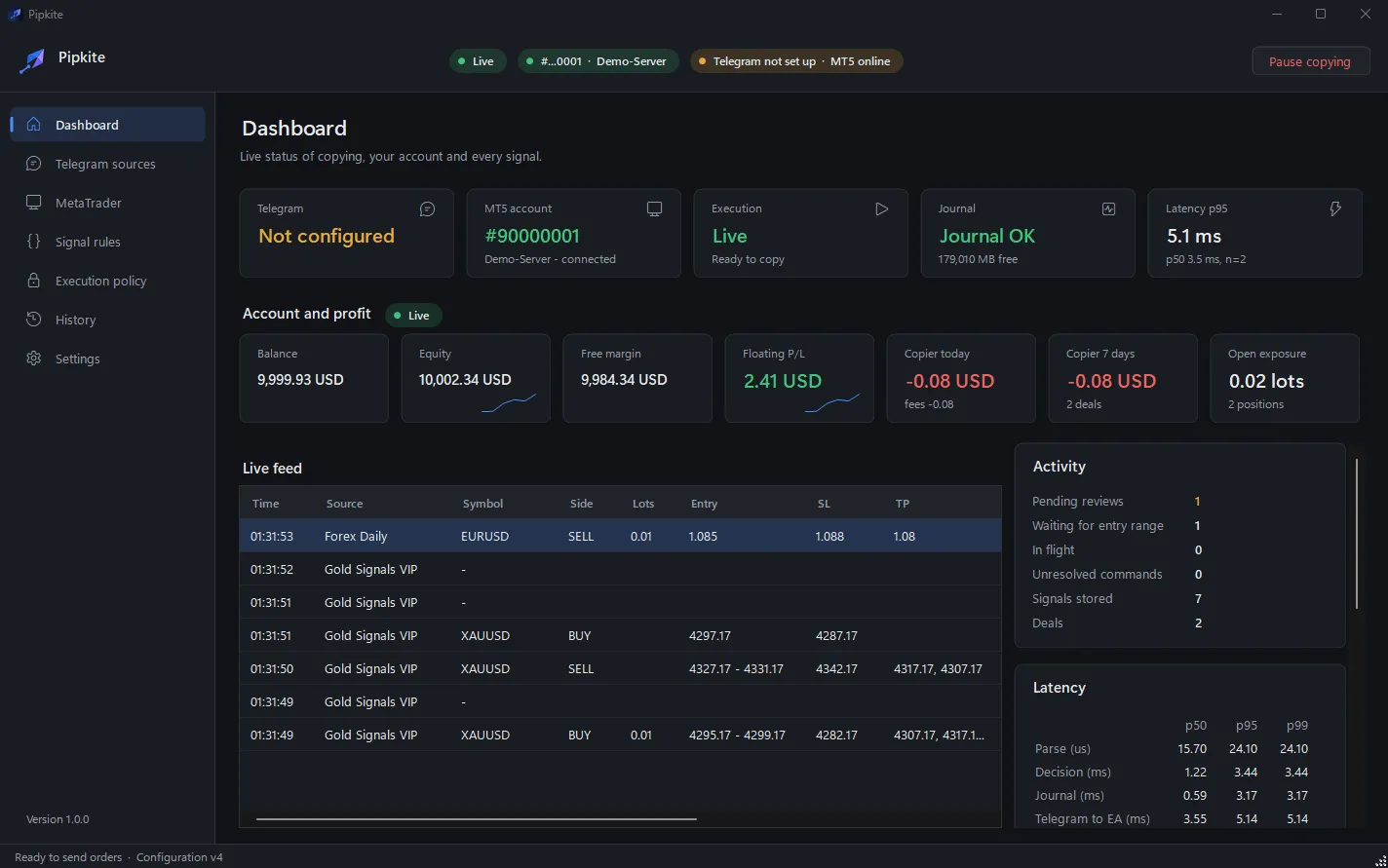Click the Signal rules braces icon
The width and height of the screenshot is (1388, 868).
[34, 242]
